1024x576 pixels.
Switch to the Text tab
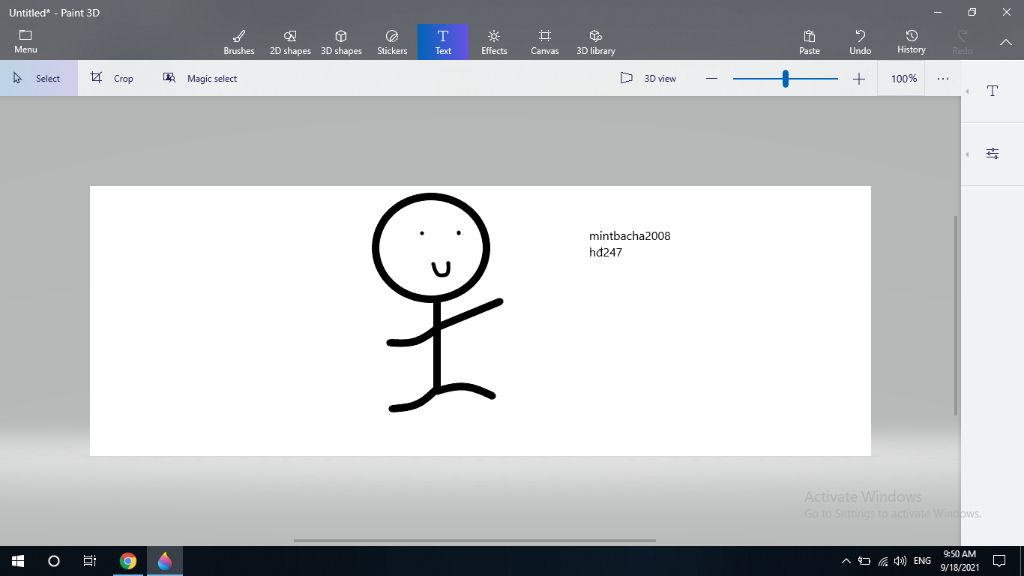click(443, 42)
